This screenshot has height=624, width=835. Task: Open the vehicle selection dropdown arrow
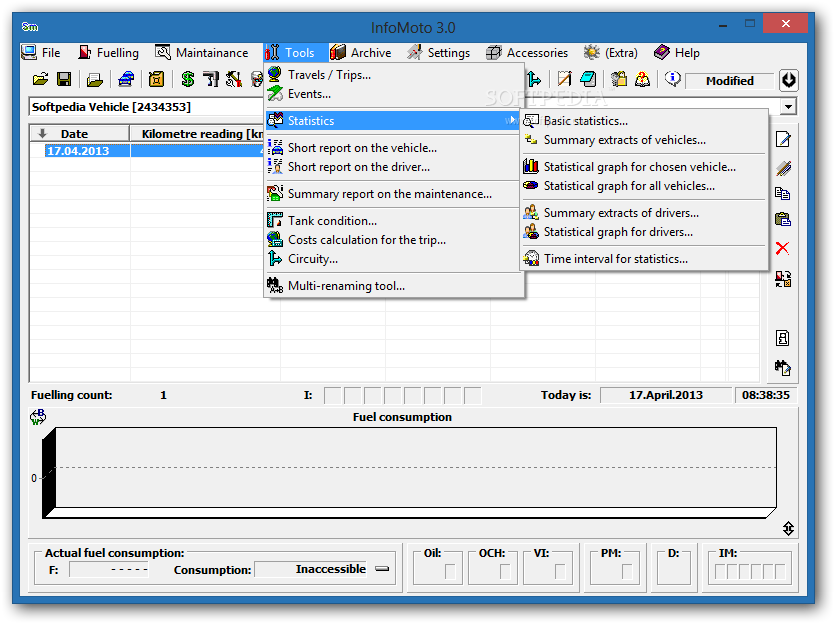coord(788,106)
